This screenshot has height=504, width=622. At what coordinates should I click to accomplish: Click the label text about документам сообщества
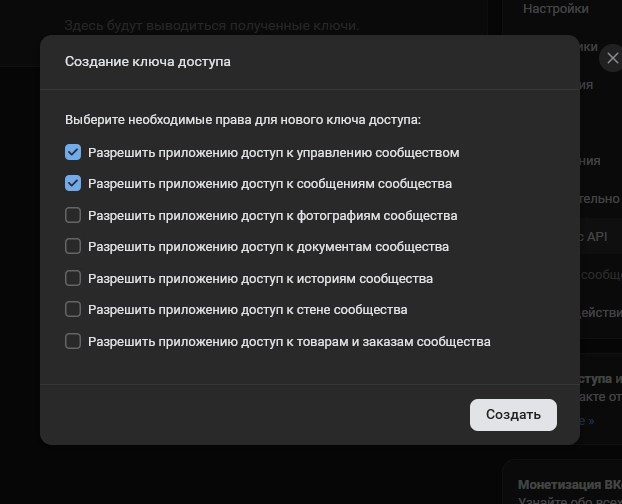coord(268,246)
